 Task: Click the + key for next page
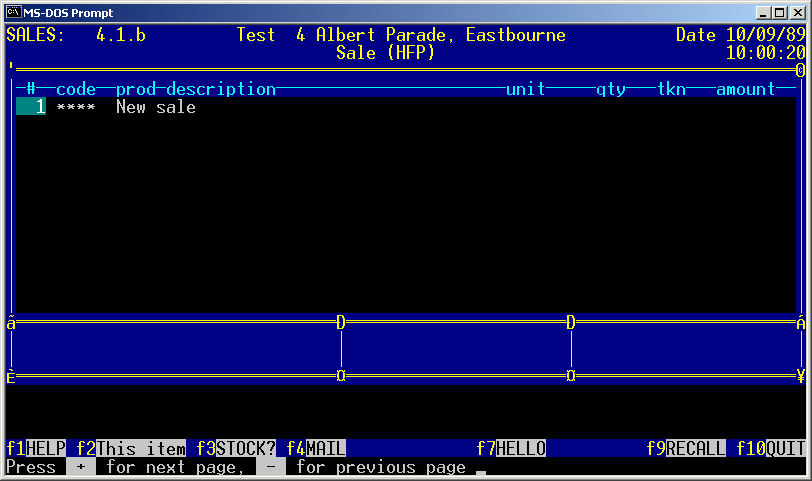pyautogui.click(x=81, y=468)
